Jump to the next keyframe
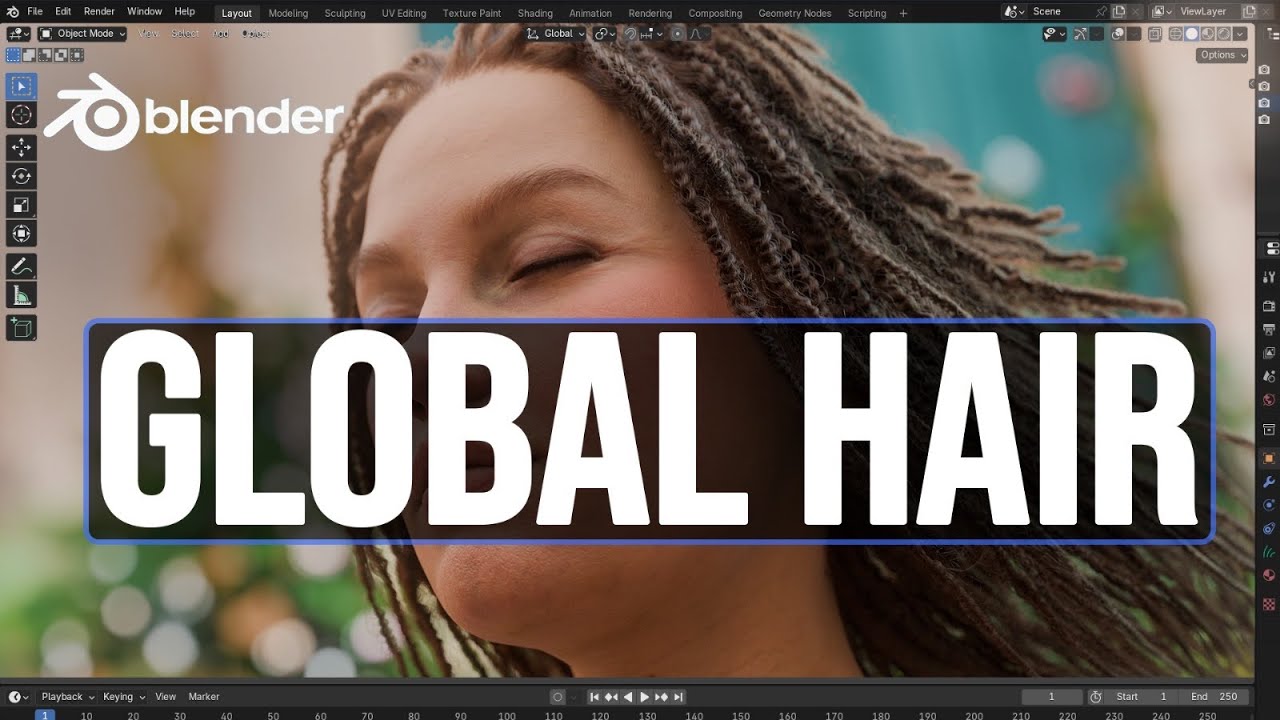This screenshot has height=720, width=1280. pyautogui.click(x=661, y=697)
